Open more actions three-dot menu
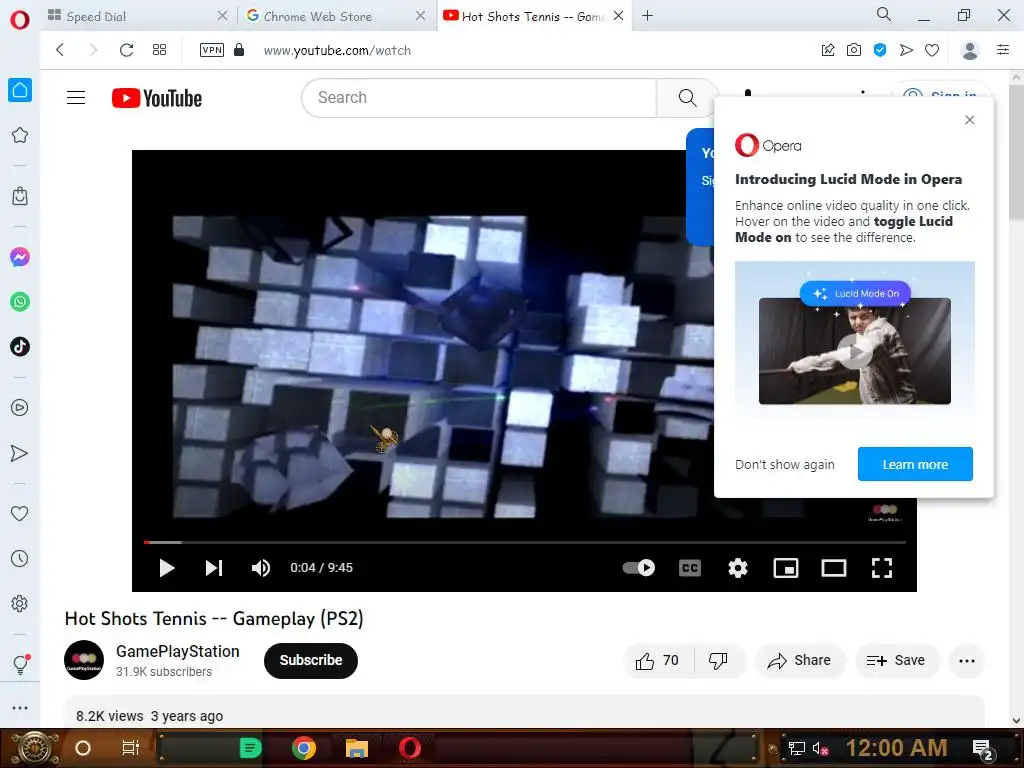1024x768 pixels. coord(967,661)
